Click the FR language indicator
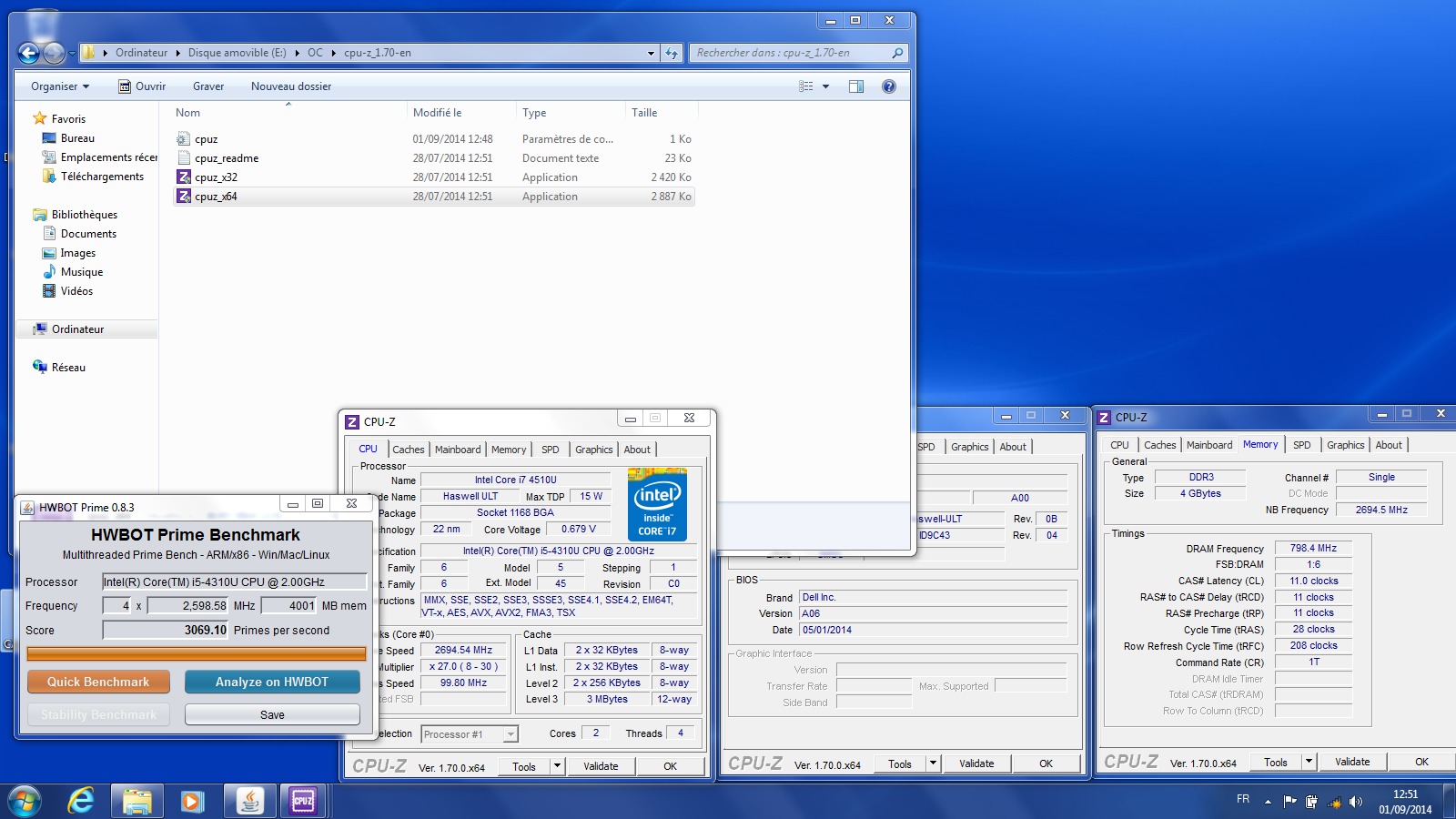The height and width of the screenshot is (819, 1456). coord(1243,799)
